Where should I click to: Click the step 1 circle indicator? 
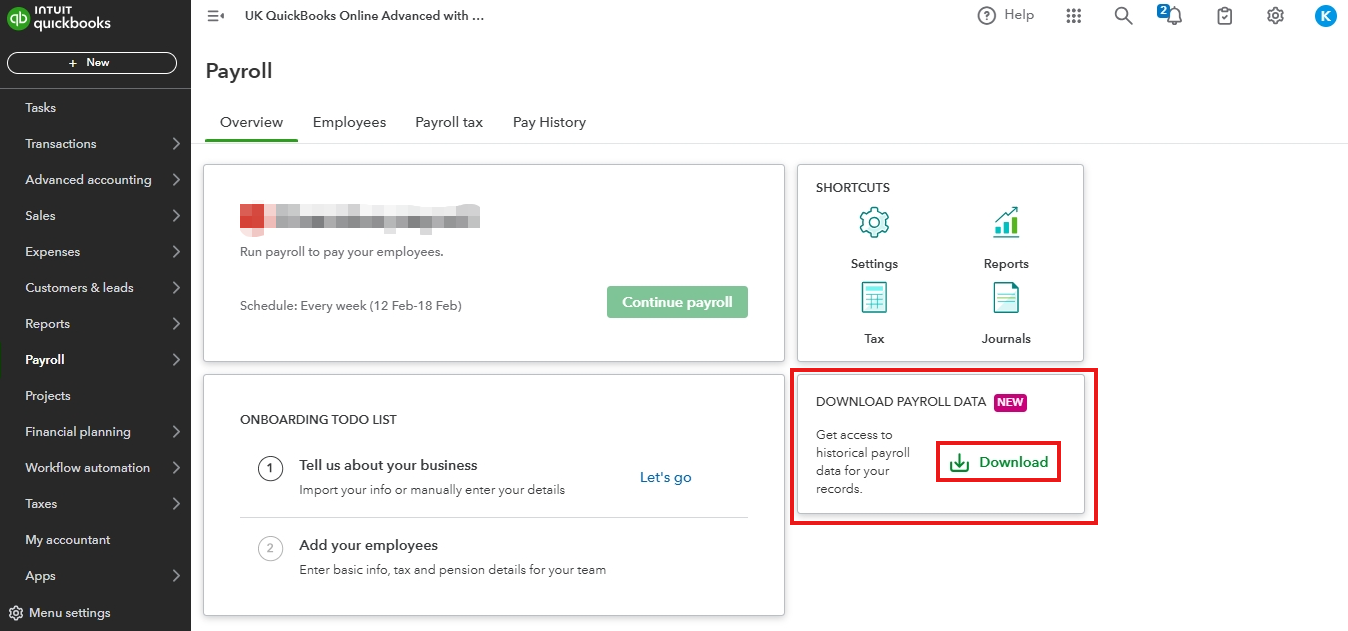click(270, 468)
